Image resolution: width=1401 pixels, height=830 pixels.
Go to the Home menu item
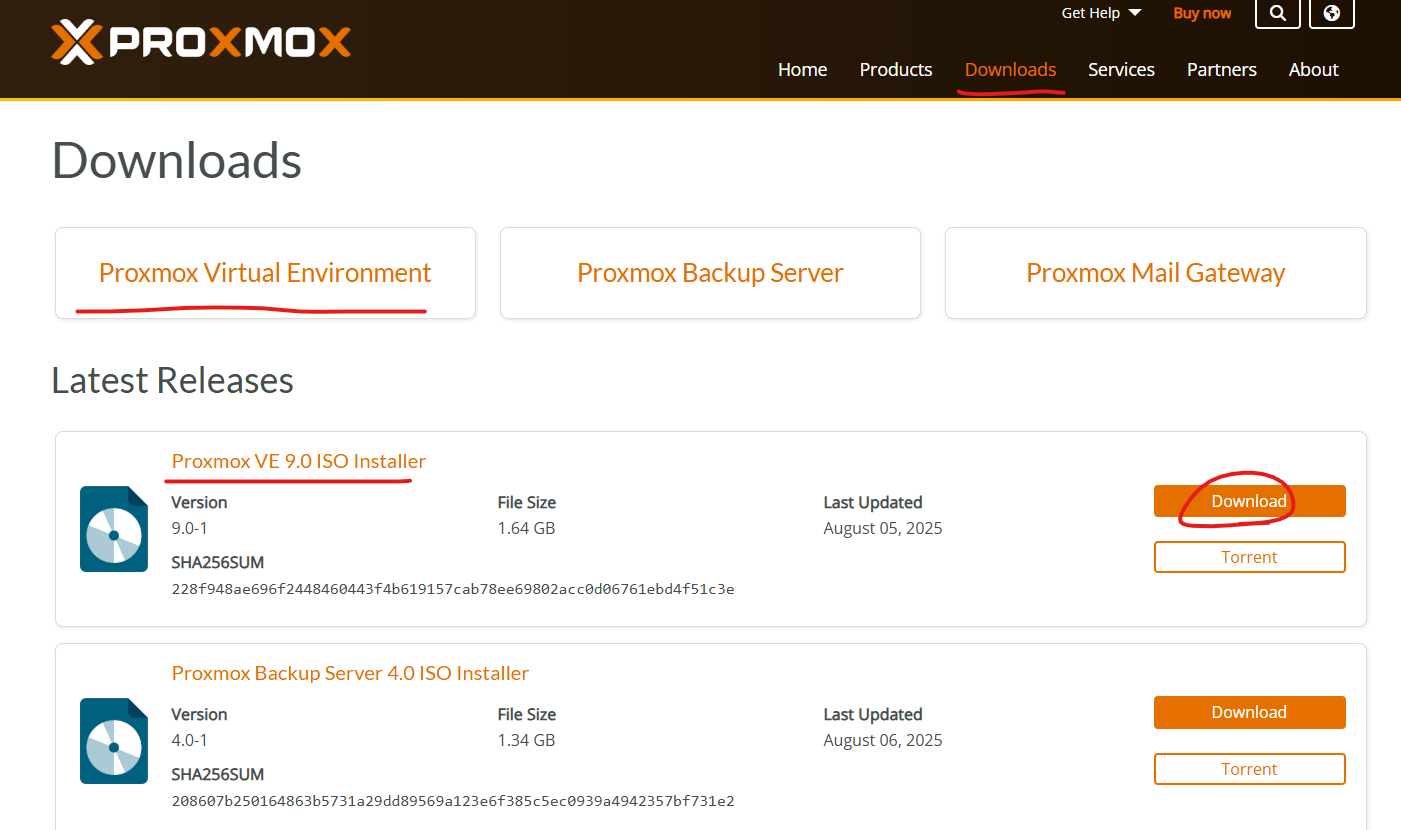tap(802, 69)
